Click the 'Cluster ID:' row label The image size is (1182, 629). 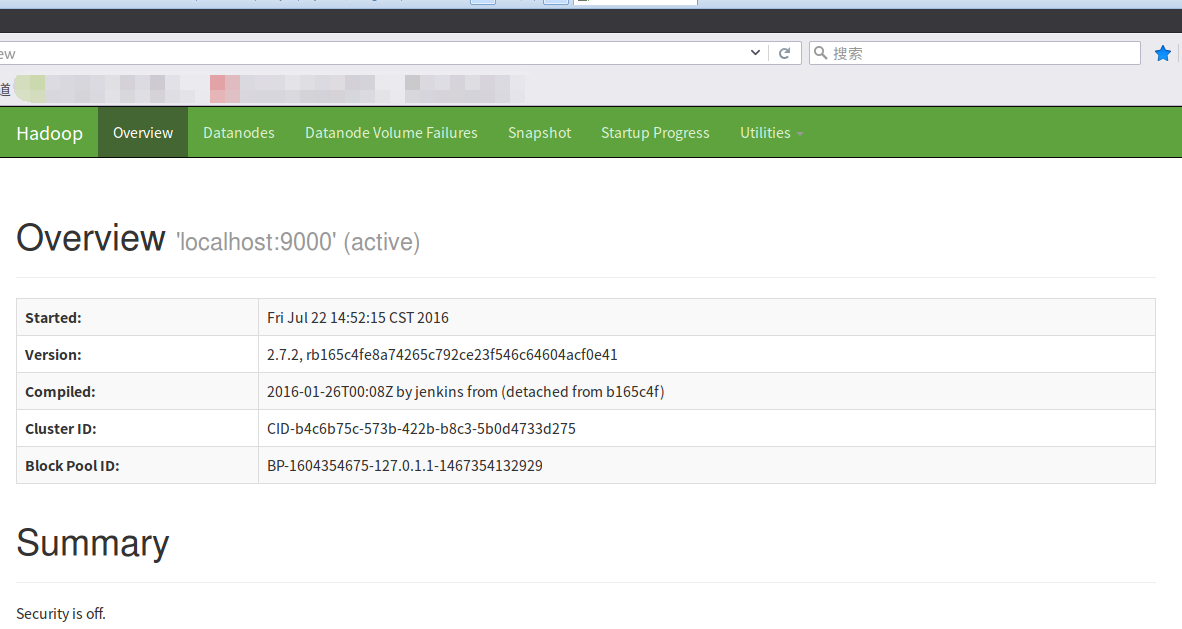coord(60,428)
